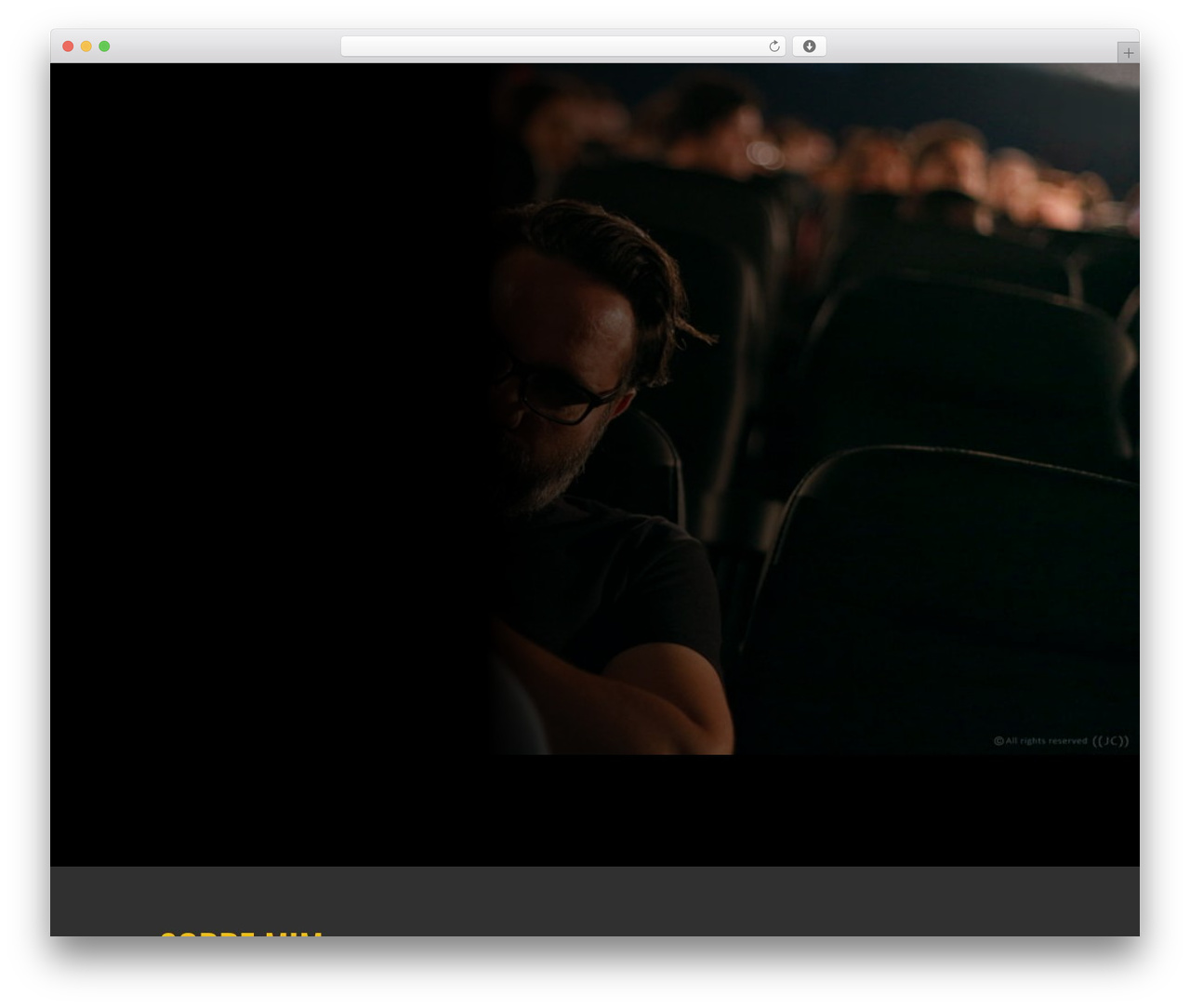This screenshot has width=1190, height=1008.
Task: Click the black band beneath the hero photo
Action: (x=595, y=810)
